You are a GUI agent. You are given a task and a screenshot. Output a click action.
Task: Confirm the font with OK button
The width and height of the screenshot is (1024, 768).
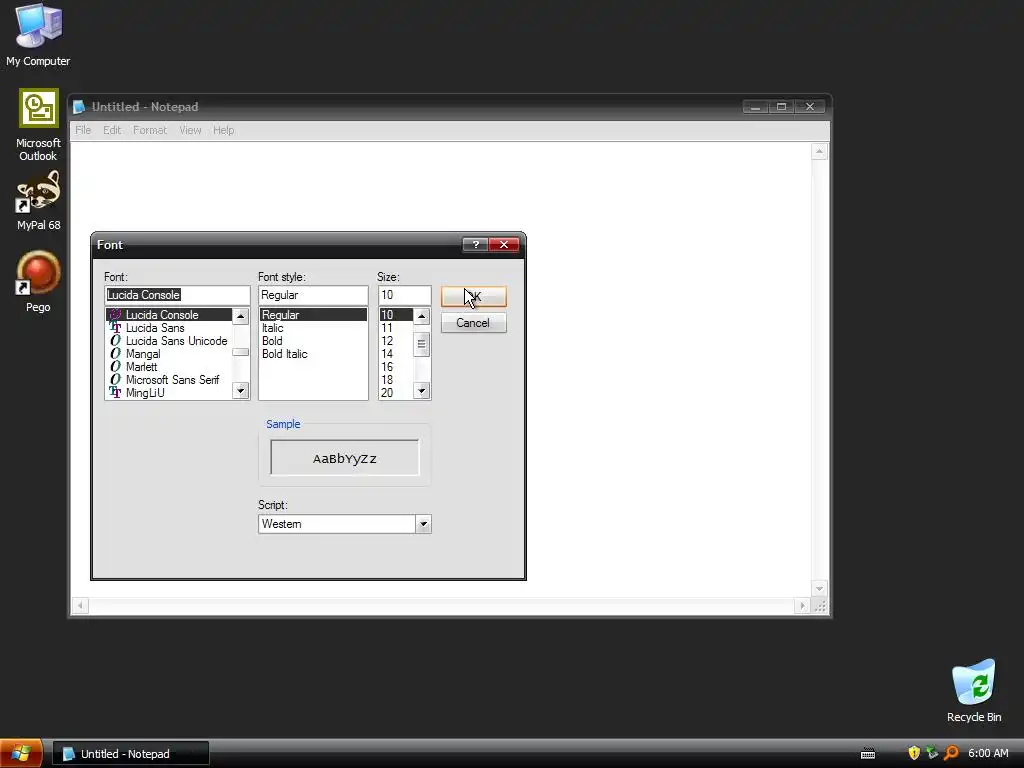click(x=473, y=296)
